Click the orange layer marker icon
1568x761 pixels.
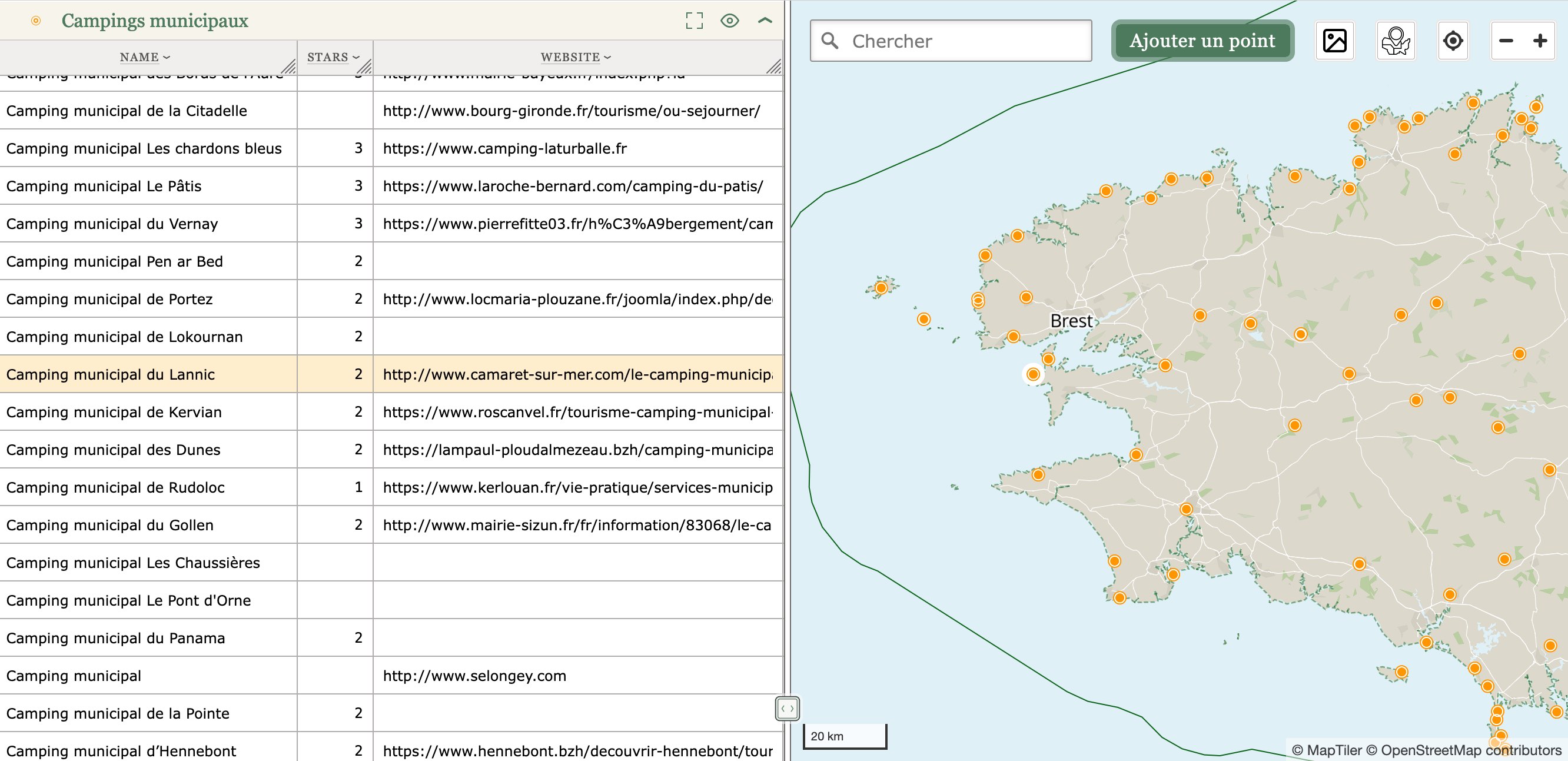point(36,21)
